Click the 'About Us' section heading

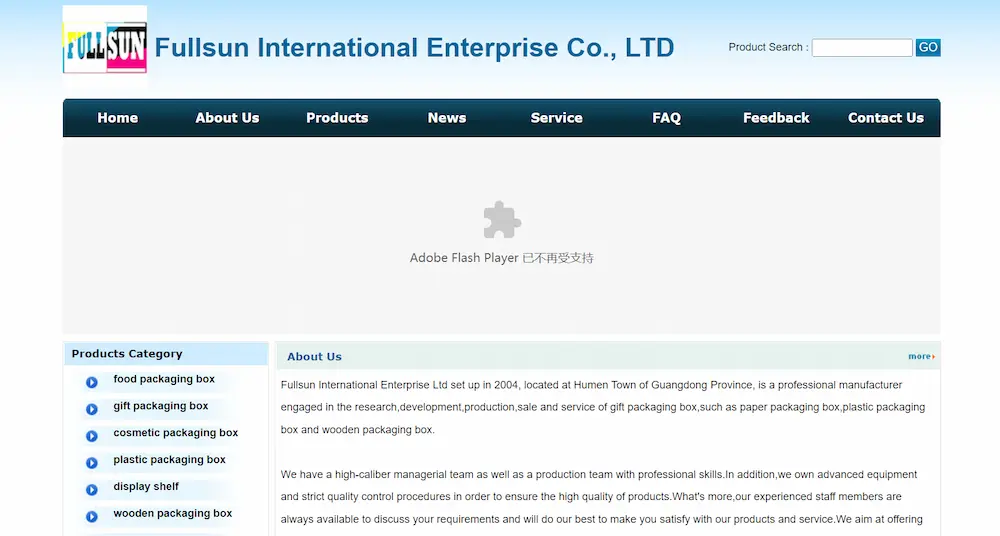pos(314,357)
